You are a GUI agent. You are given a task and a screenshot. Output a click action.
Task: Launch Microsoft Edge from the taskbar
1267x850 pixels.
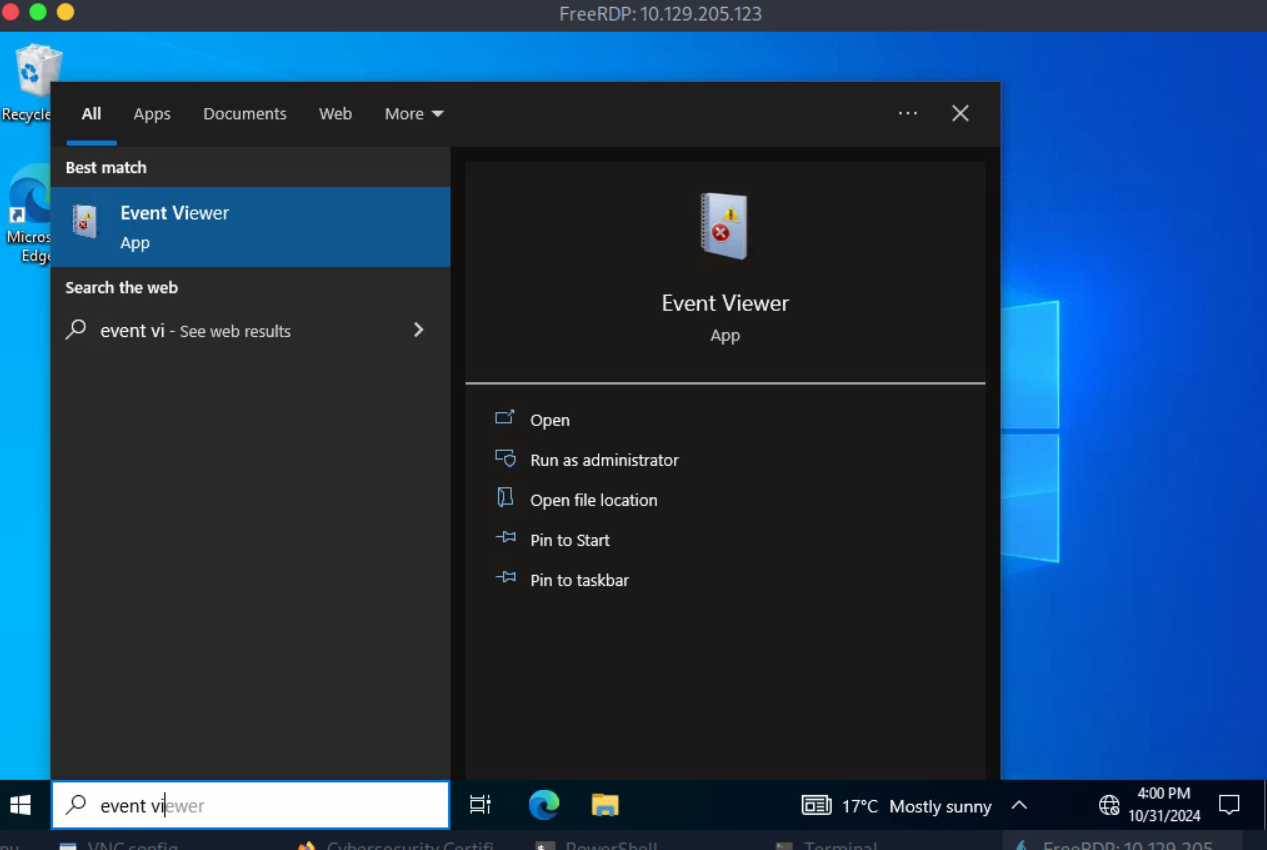[543, 805]
